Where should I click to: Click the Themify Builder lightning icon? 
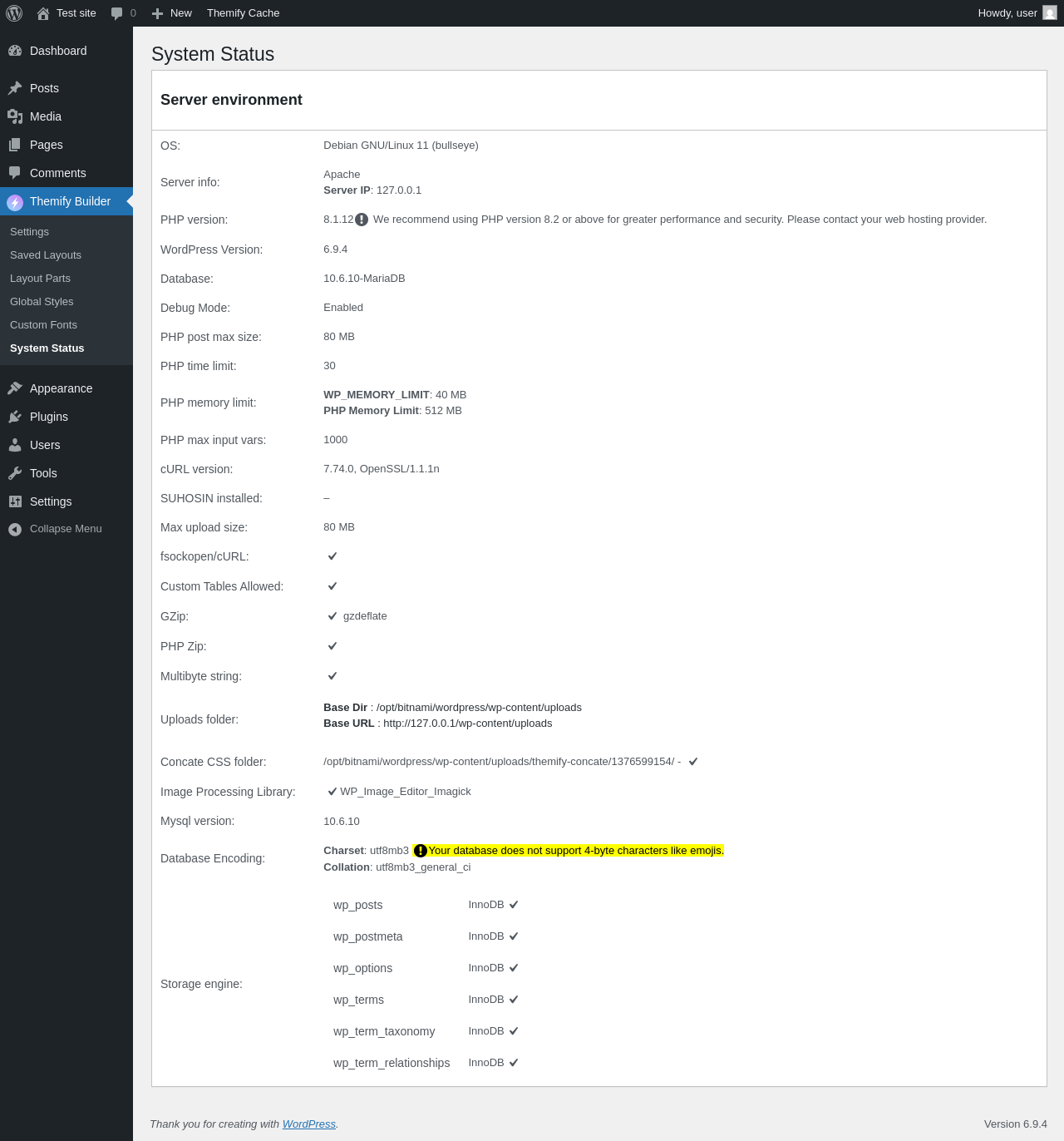(15, 202)
